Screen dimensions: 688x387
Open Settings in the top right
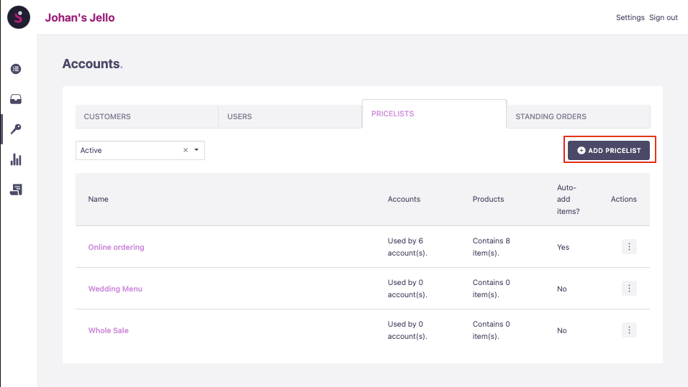tap(630, 18)
